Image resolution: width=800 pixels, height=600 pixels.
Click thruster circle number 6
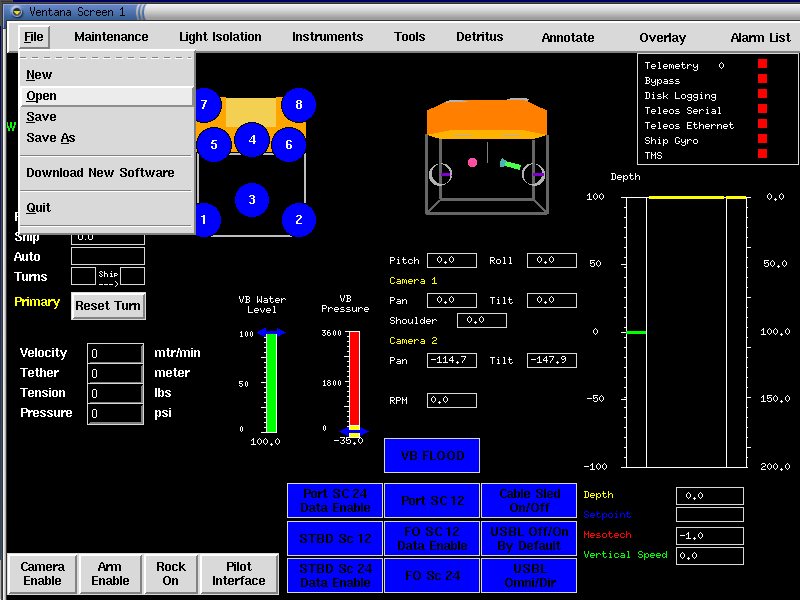tap(289, 145)
